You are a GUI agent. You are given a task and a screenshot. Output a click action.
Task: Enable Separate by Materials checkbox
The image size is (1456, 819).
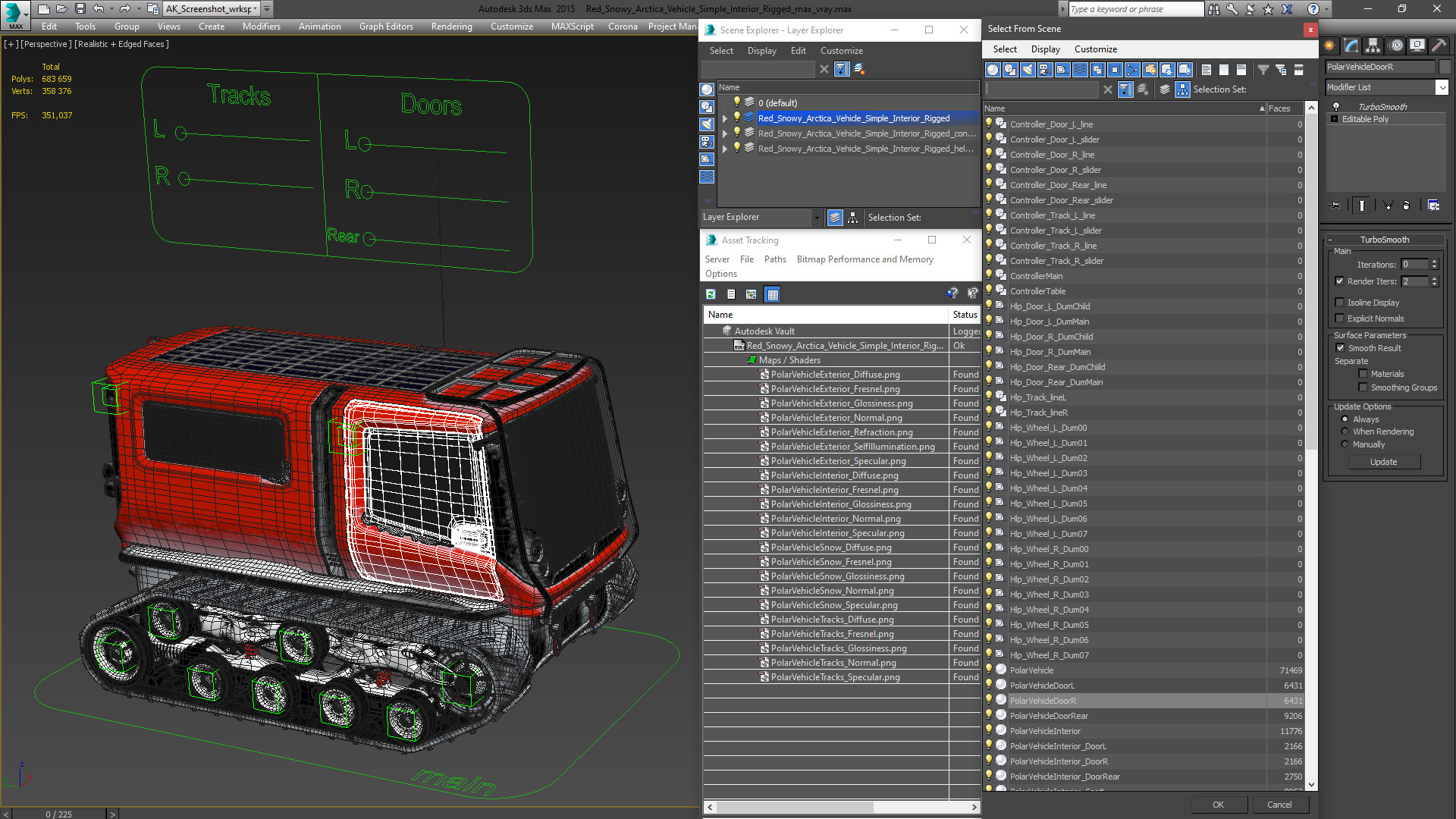[x=1363, y=374]
